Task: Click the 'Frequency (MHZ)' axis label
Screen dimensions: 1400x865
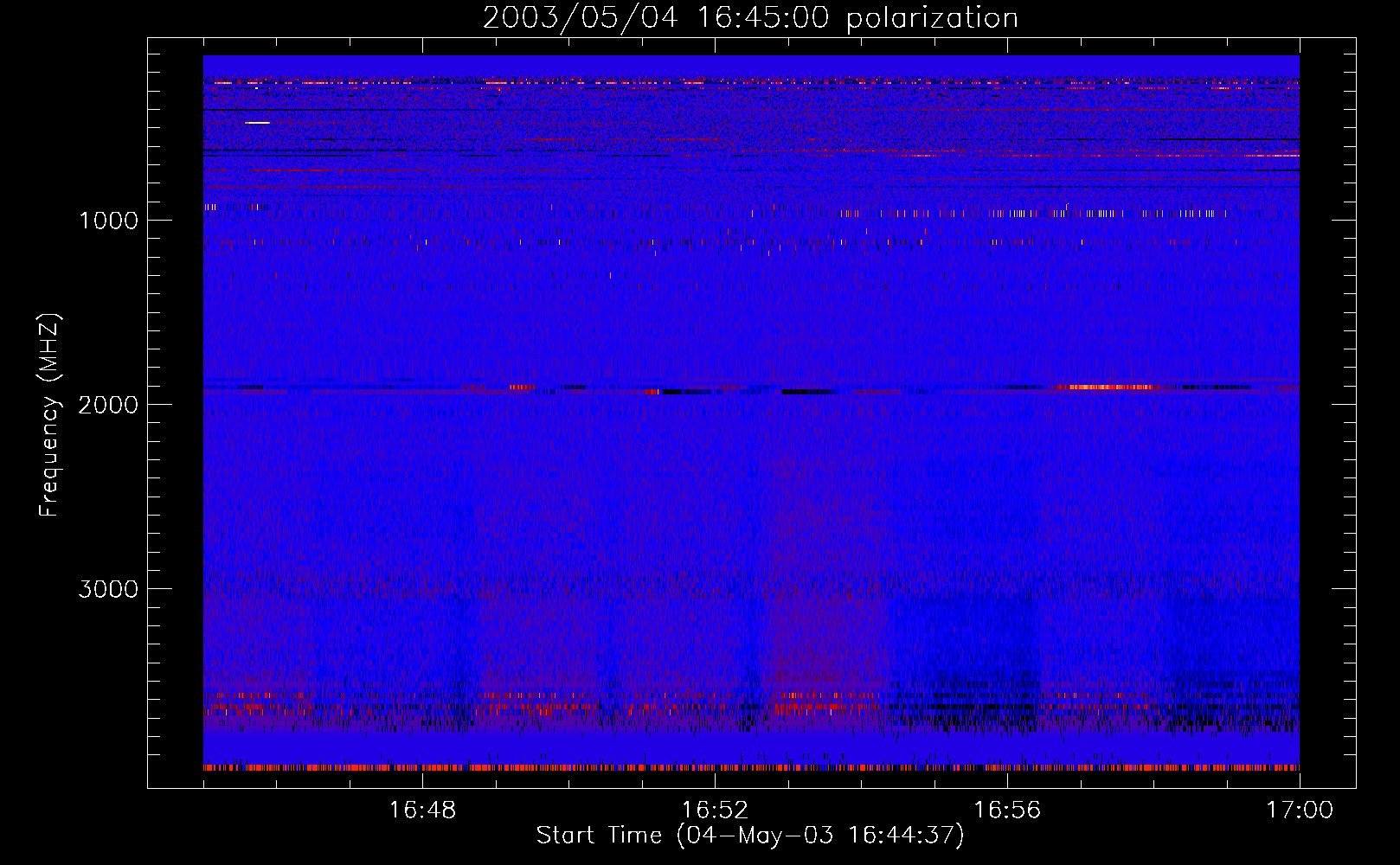Action: pyautogui.click(x=49, y=415)
